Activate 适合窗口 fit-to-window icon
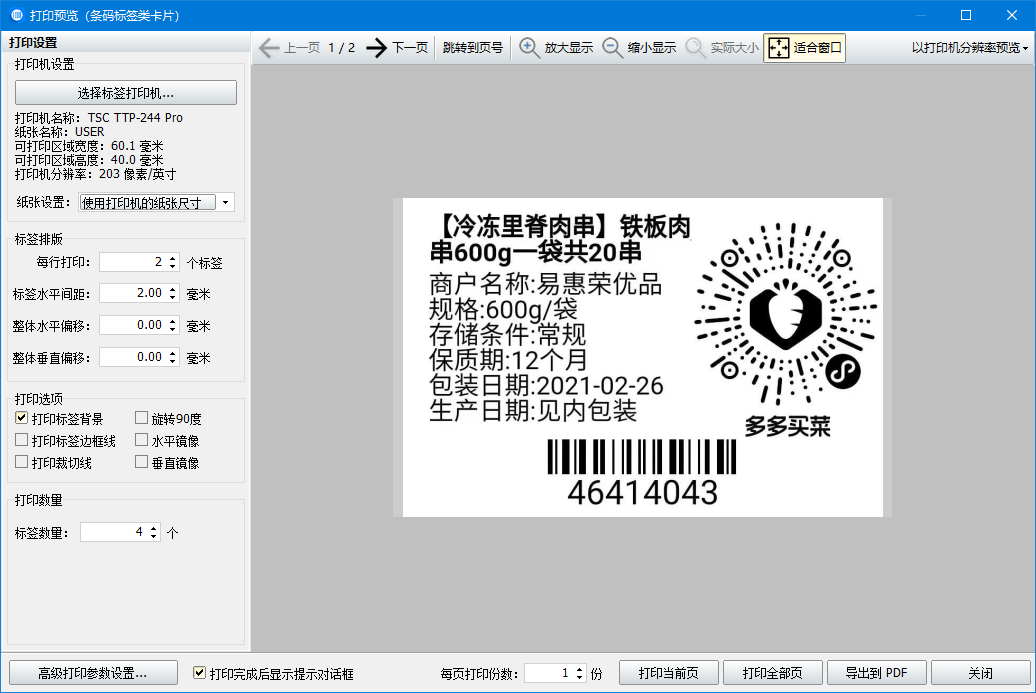1036x693 pixels. point(804,48)
